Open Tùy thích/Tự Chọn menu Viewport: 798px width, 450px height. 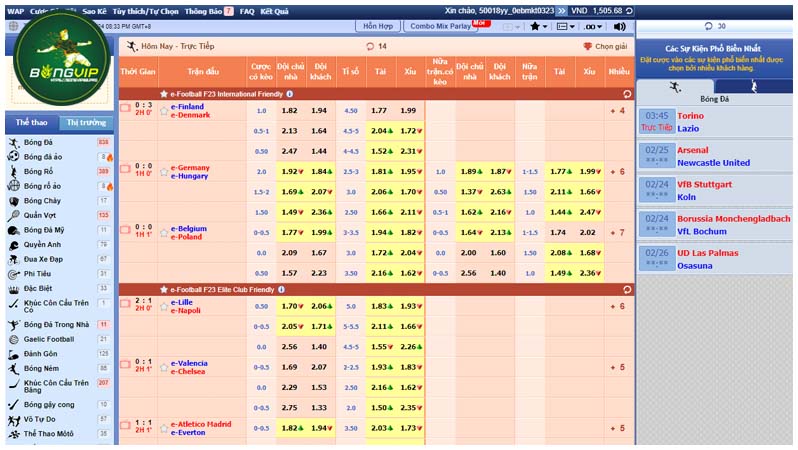click(145, 11)
